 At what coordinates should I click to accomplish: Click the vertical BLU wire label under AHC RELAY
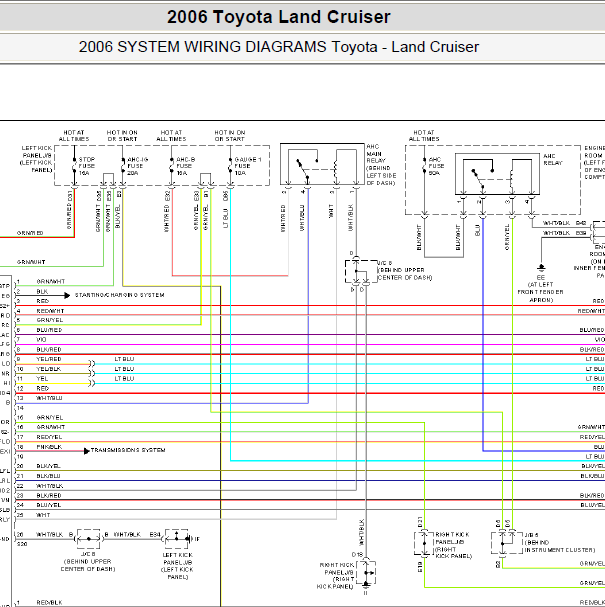(x=477, y=230)
